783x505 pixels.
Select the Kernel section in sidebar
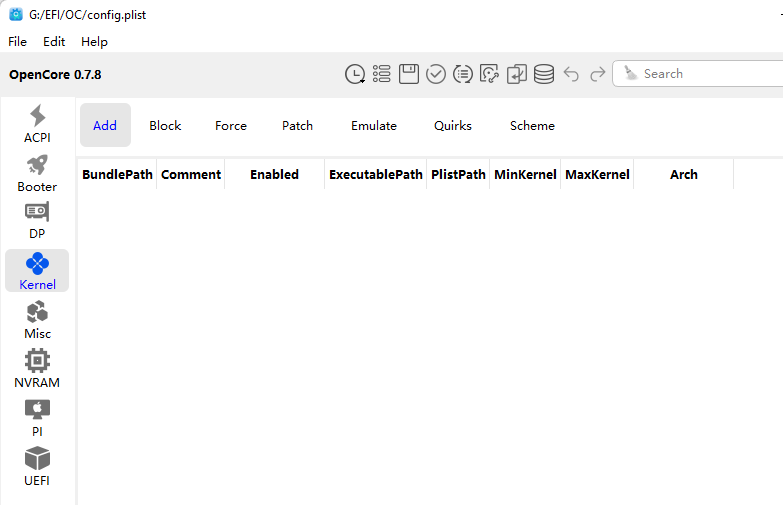pos(37,271)
